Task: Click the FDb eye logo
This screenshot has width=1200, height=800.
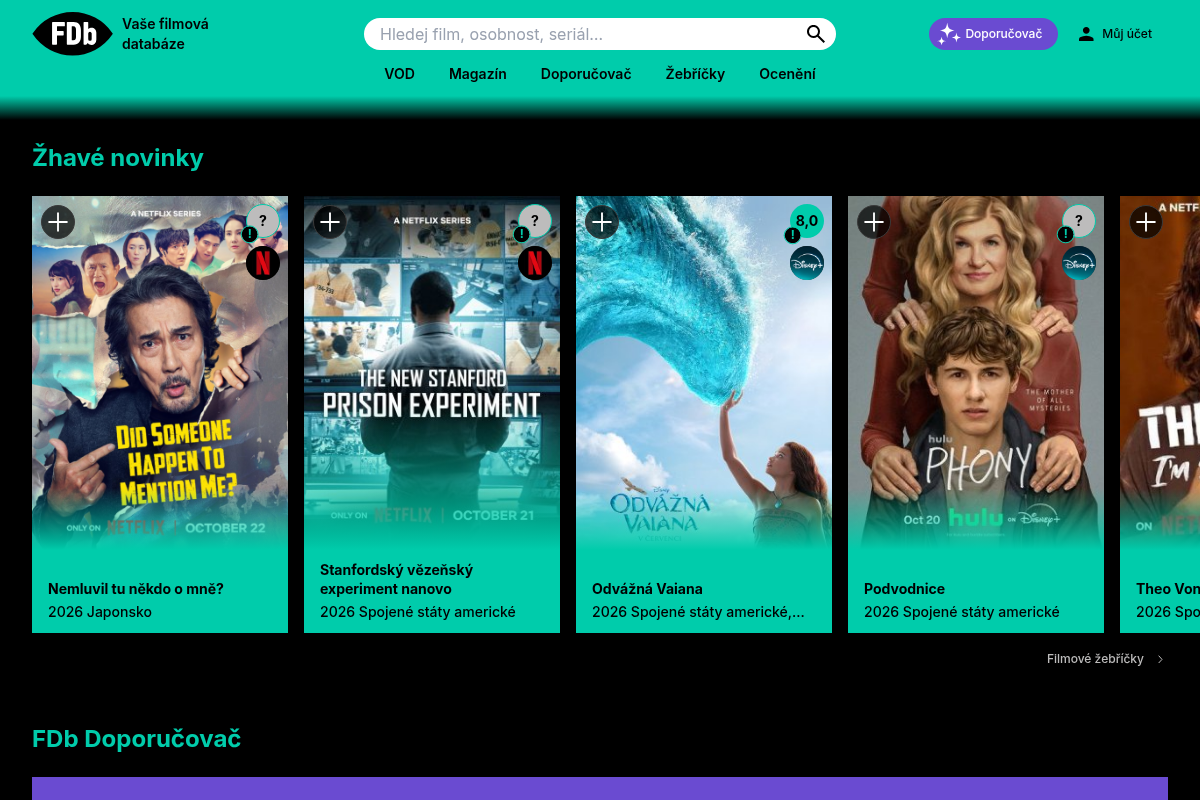Action: (73, 34)
